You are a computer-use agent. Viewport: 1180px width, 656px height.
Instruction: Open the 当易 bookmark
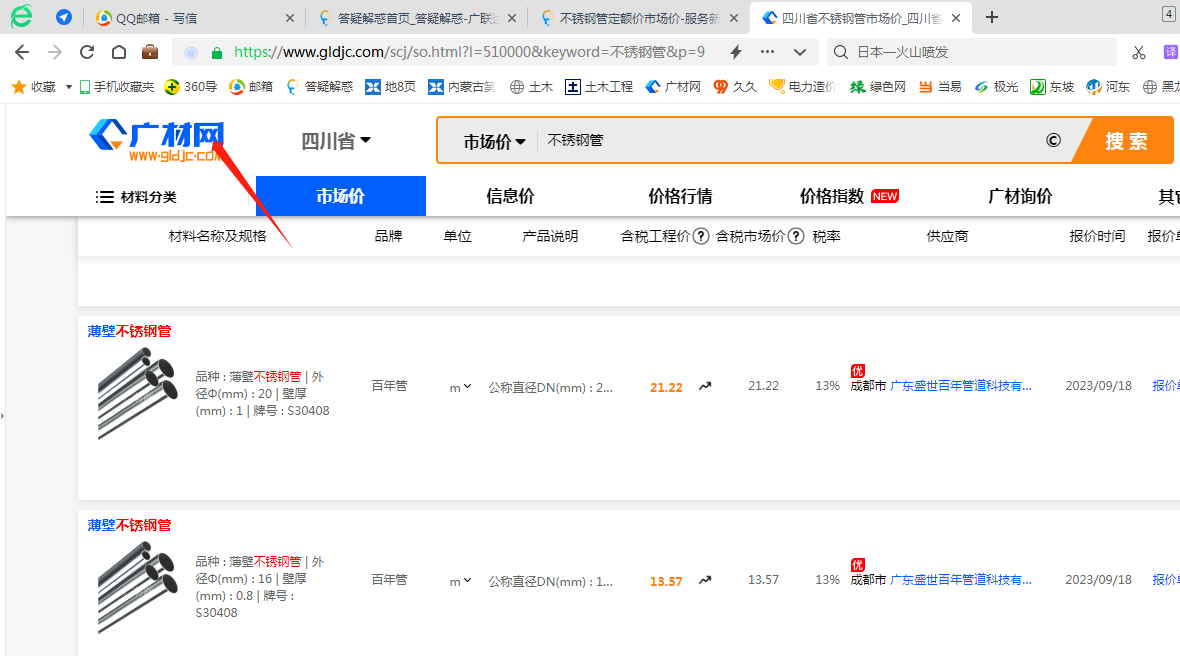941,87
